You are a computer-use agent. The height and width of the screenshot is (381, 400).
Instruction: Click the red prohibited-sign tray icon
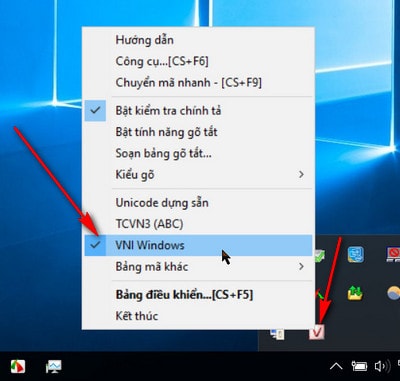coord(393,255)
